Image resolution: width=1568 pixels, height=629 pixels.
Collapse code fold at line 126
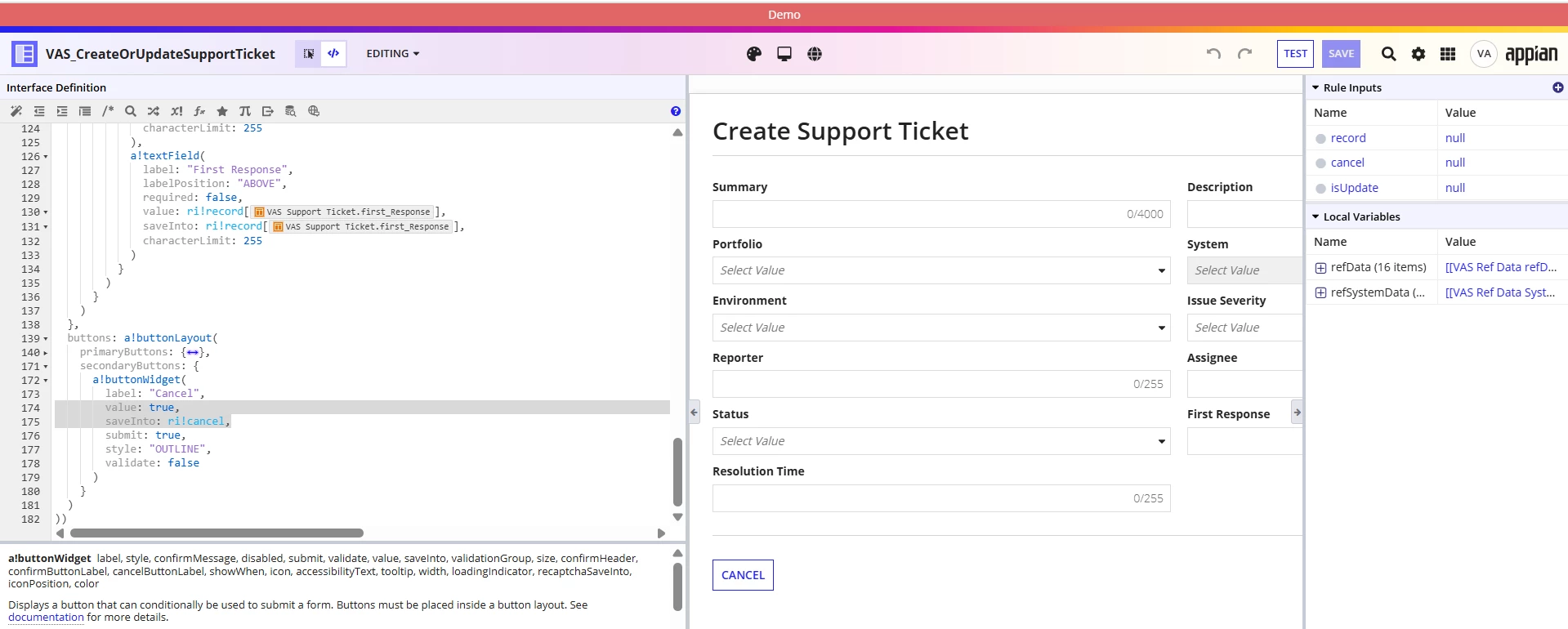46,157
